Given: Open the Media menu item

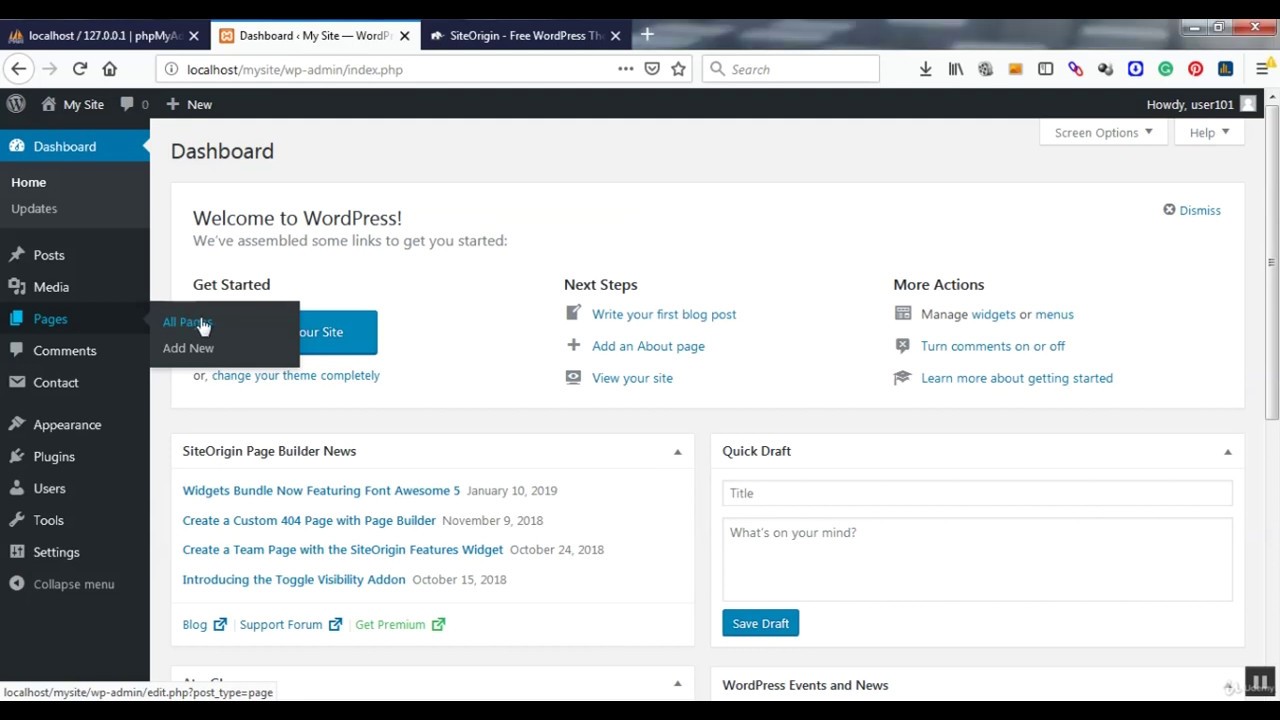Looking at the screenshot, I should [51, 287].
